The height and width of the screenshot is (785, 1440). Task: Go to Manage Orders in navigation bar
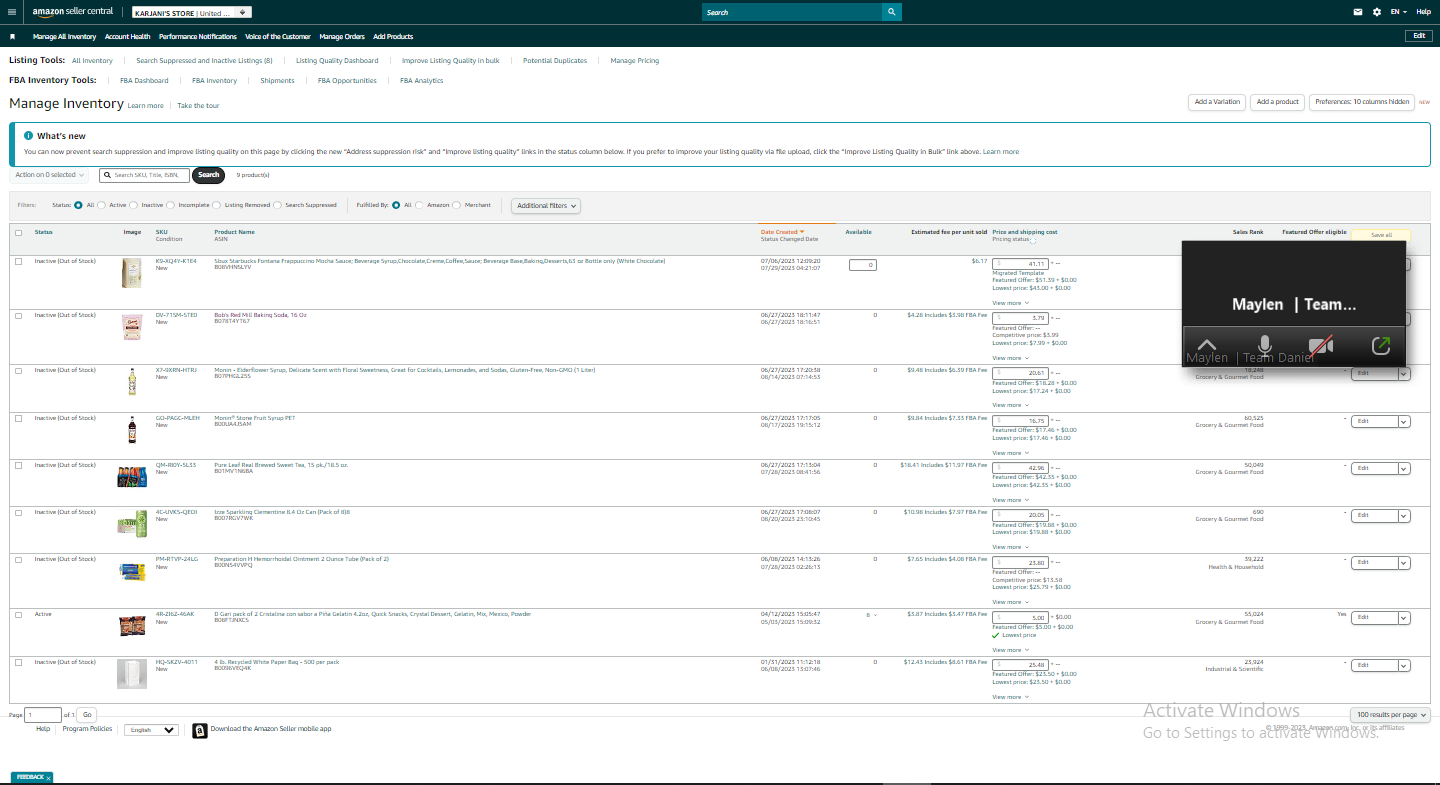pyautogui.click(x=343, y=37)
